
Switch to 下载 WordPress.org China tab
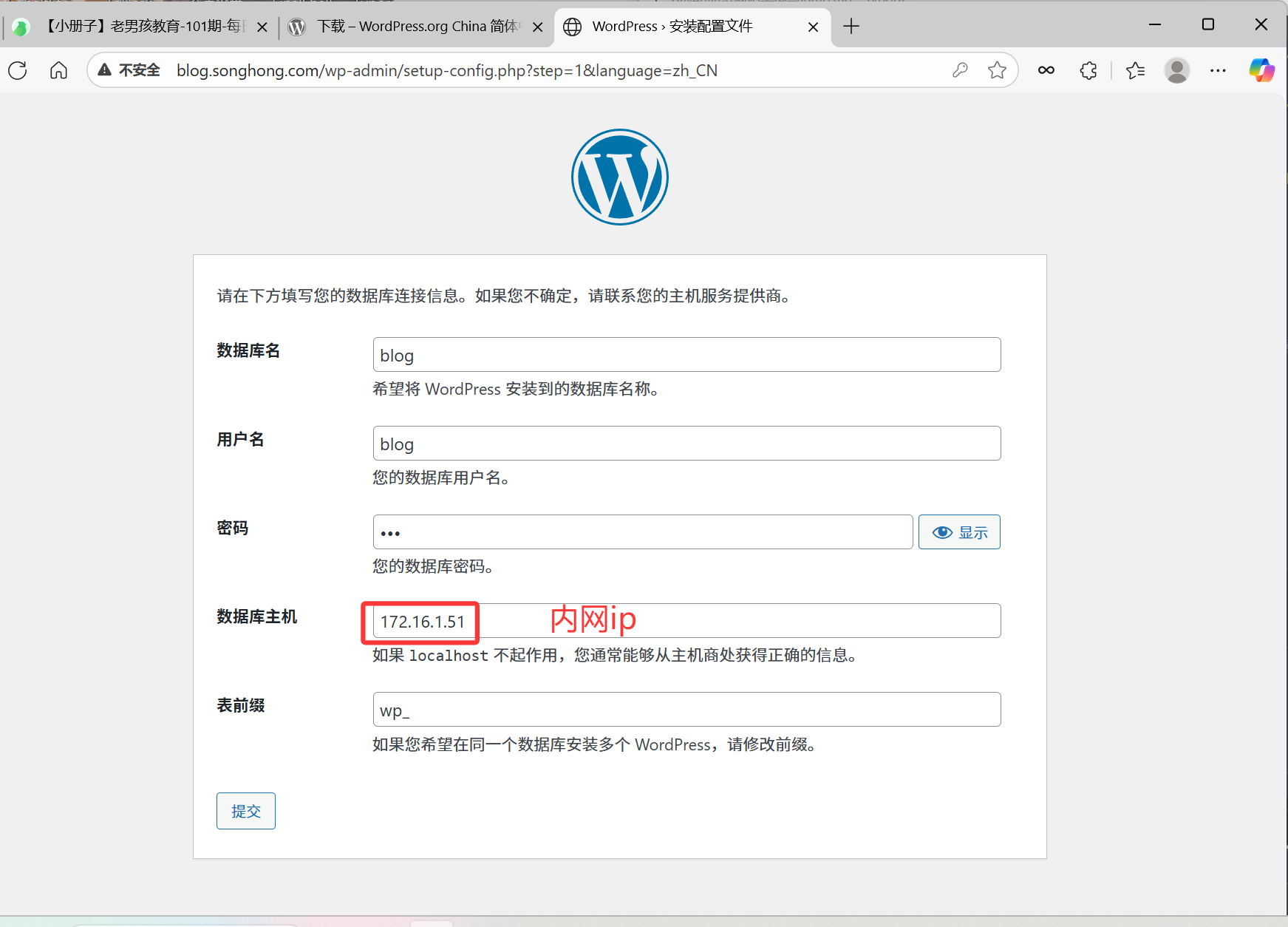pos(414,27)
